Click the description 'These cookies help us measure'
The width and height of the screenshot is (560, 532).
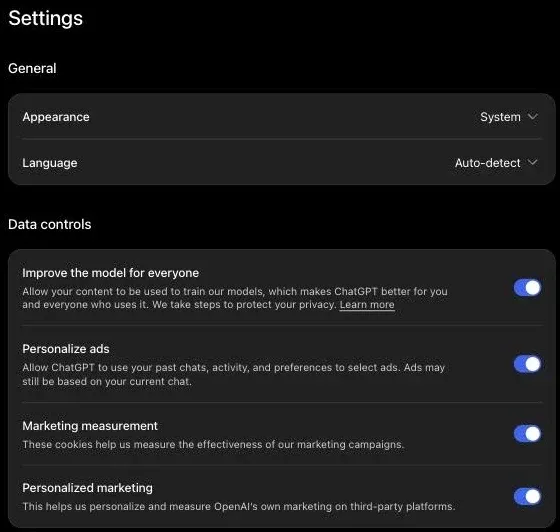tap(213, 445)
